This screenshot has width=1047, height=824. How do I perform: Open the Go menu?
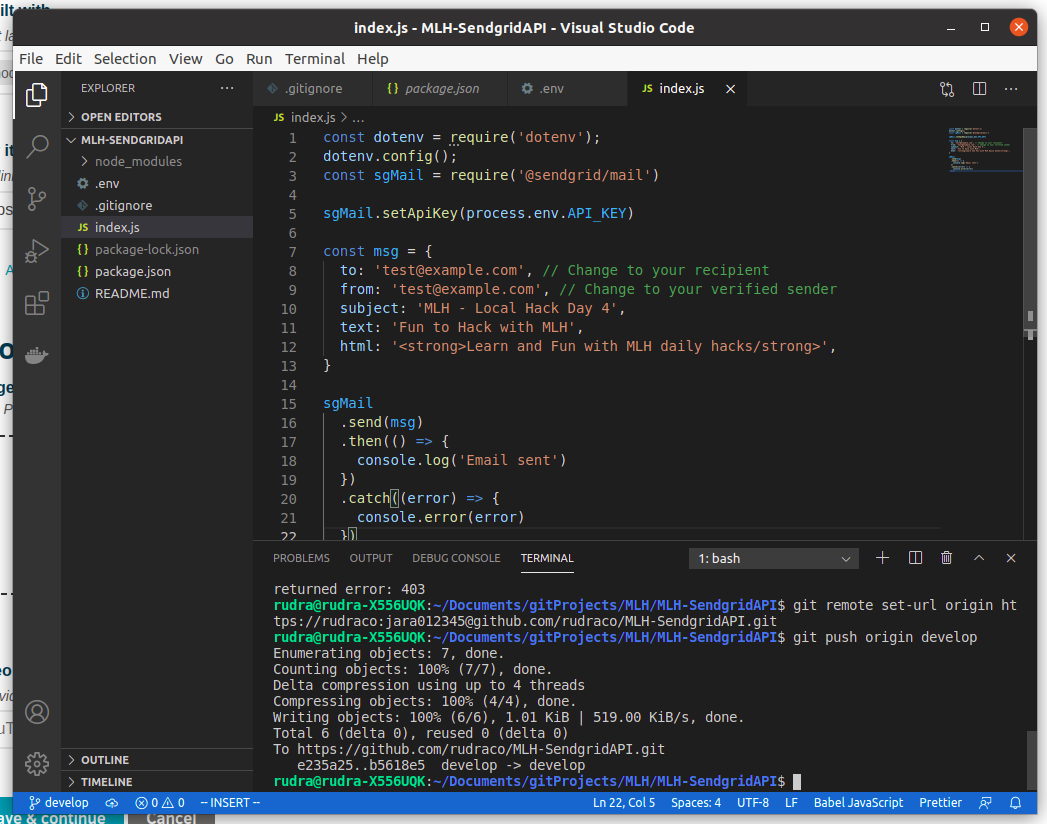tap(224, 59)
